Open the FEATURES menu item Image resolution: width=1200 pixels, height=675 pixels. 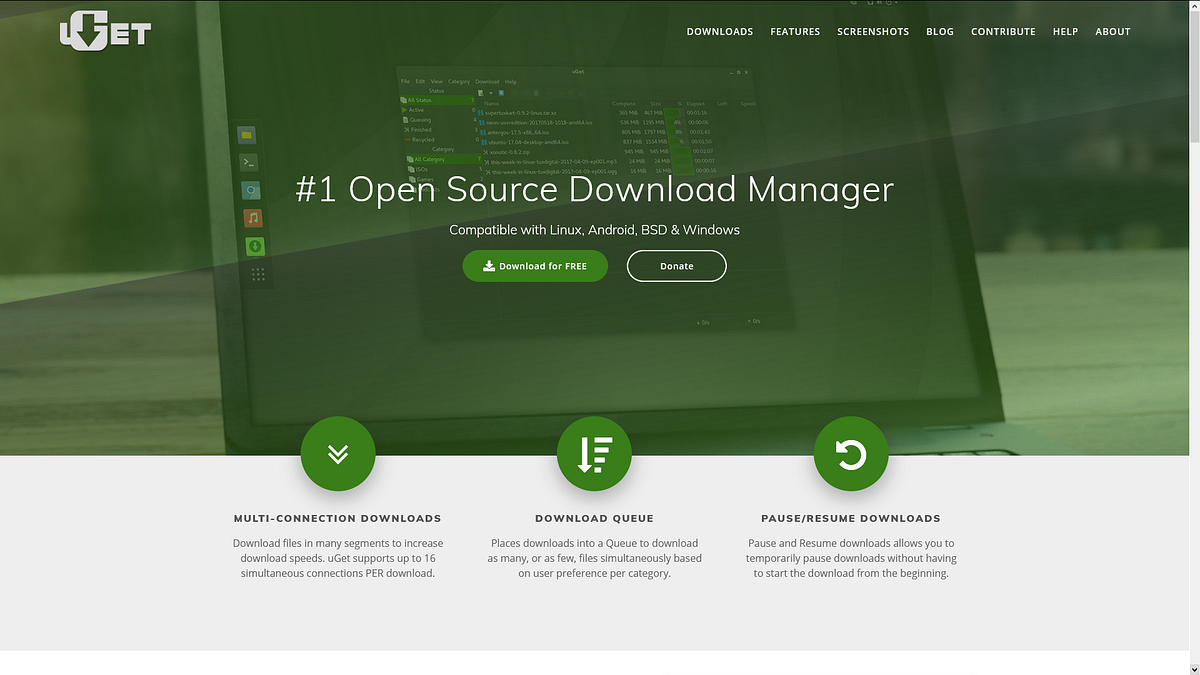pyautogui.click(x=795, y=31)
